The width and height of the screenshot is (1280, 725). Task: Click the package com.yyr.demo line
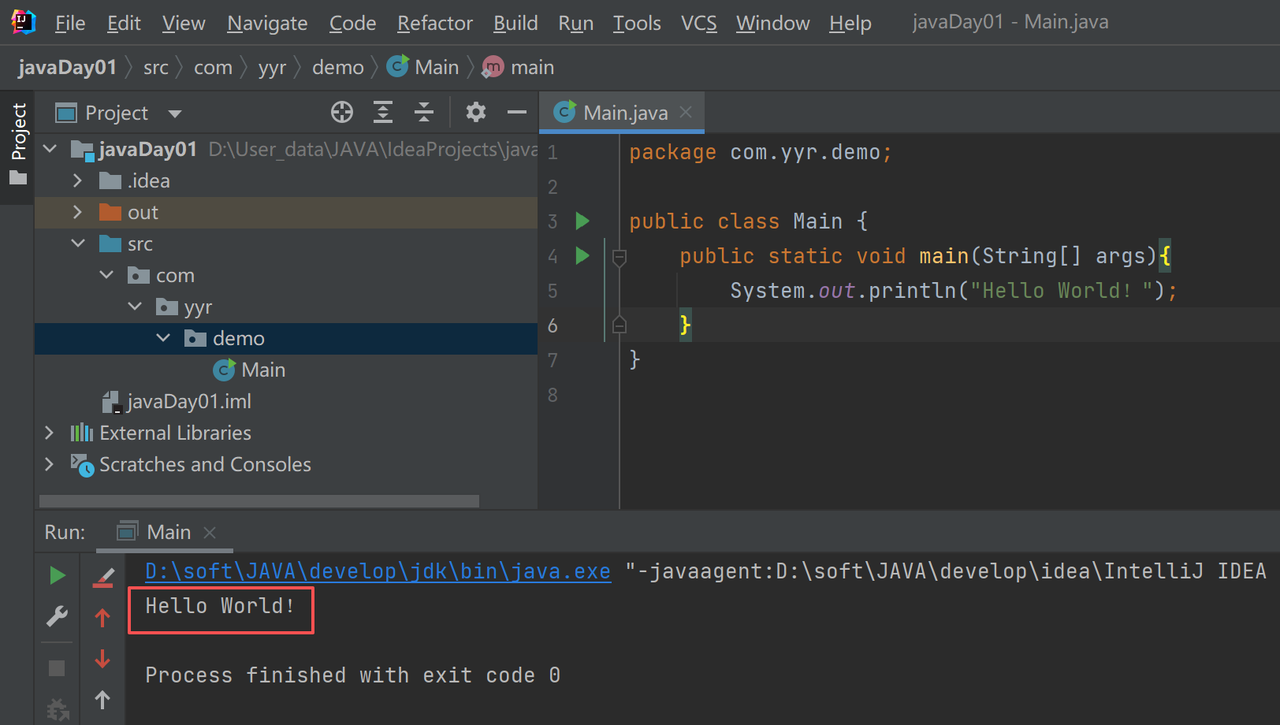760,153
